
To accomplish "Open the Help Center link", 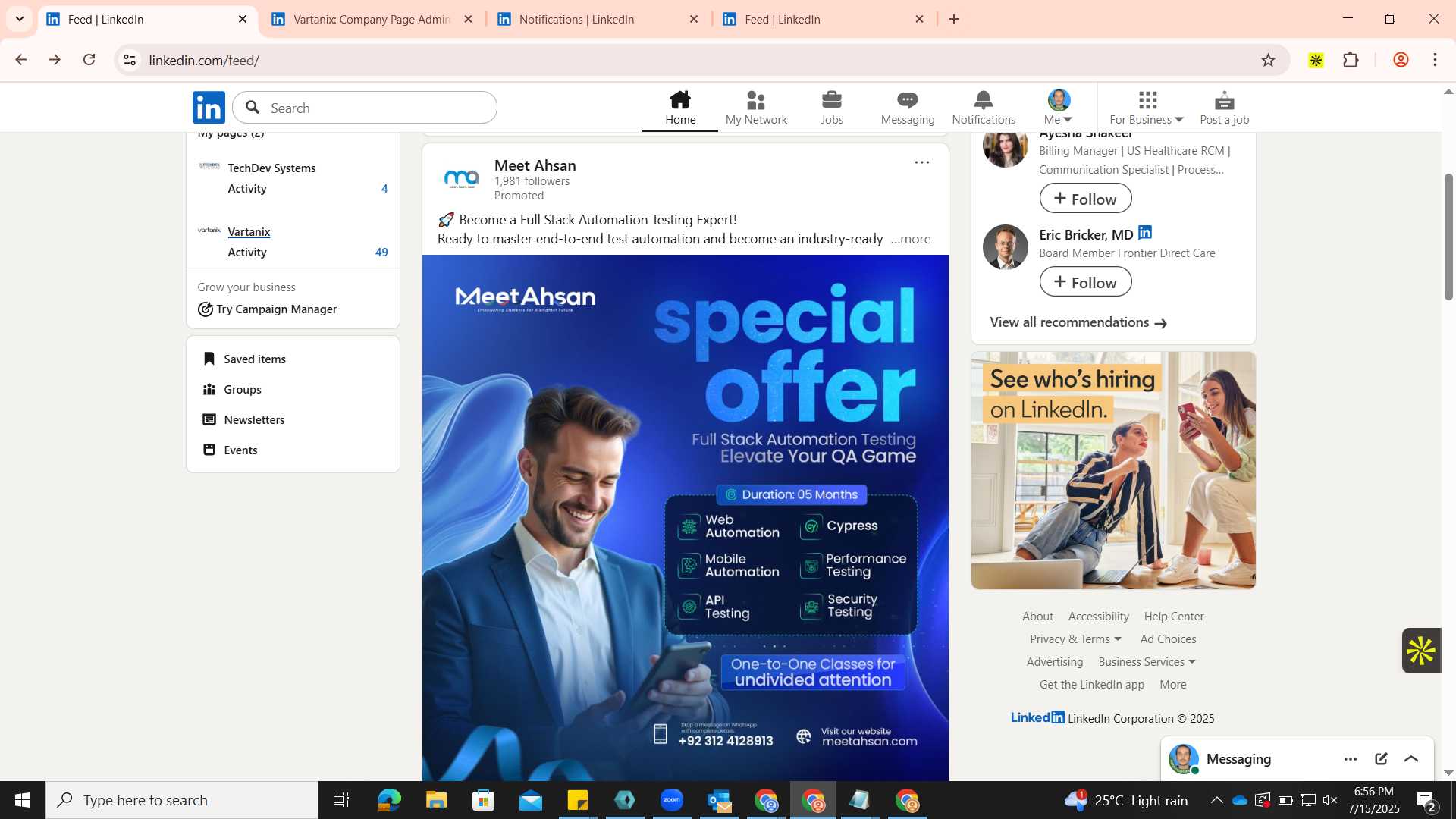I will tap(1173, 617).
